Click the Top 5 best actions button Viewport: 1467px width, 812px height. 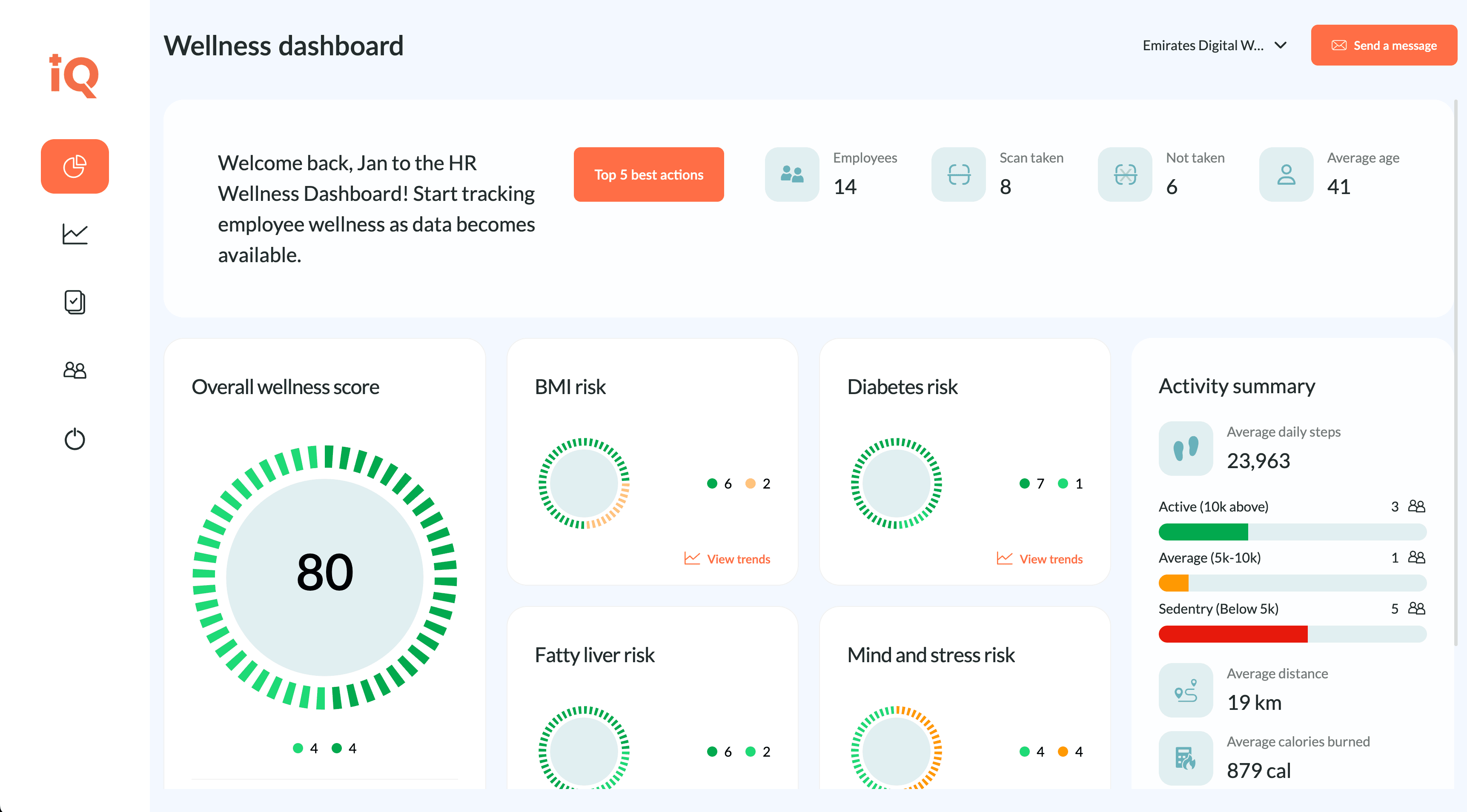[x=649, y=174]
